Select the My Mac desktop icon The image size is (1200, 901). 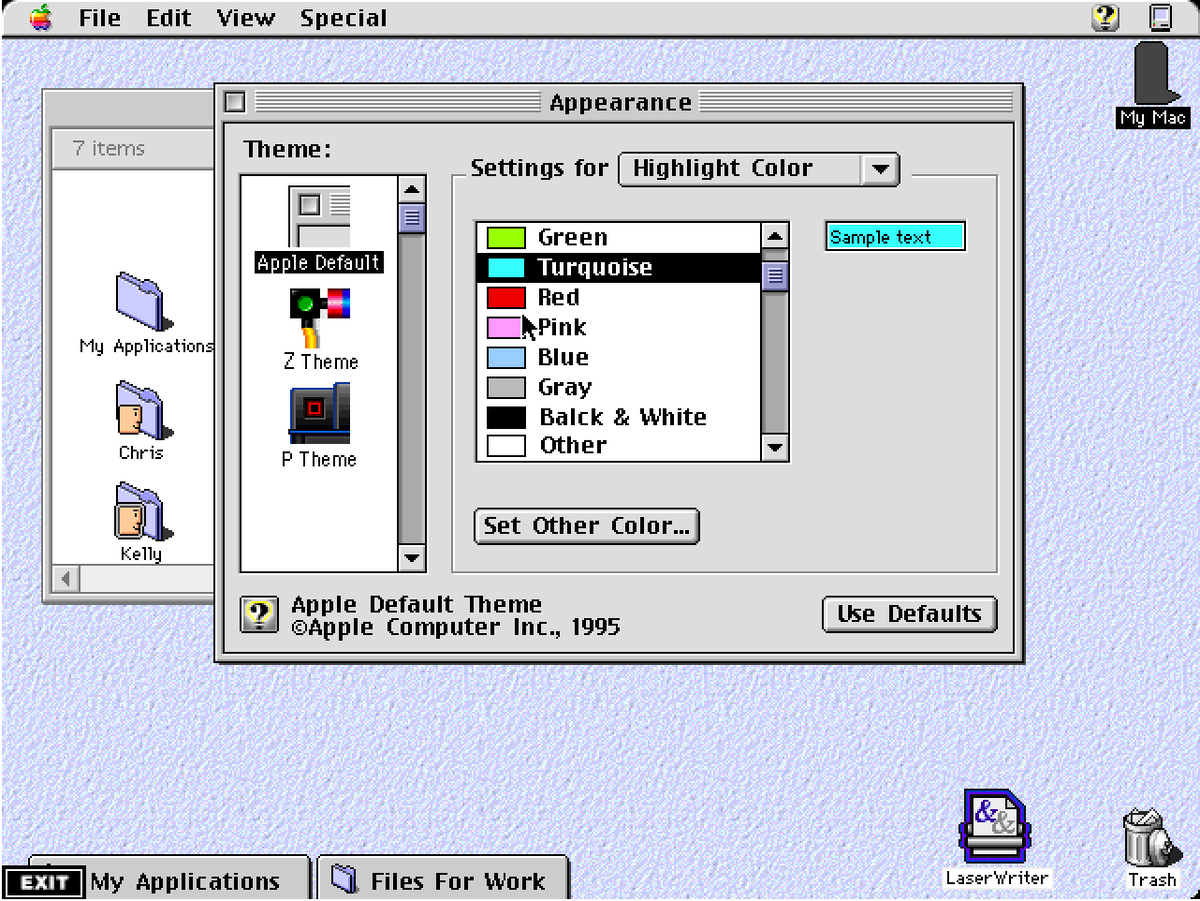(1153, 84)
